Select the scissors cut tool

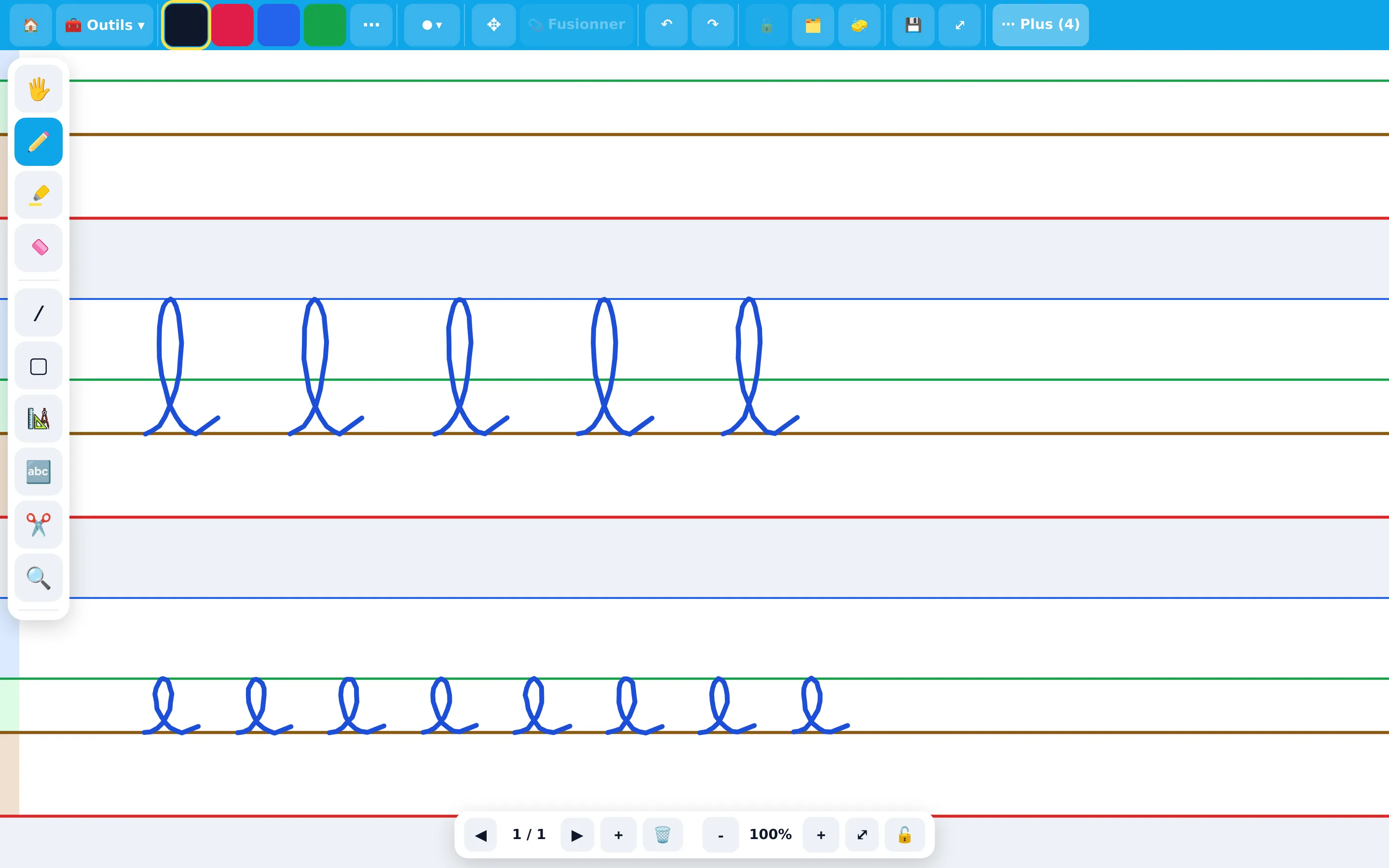(x=39, y=525)
